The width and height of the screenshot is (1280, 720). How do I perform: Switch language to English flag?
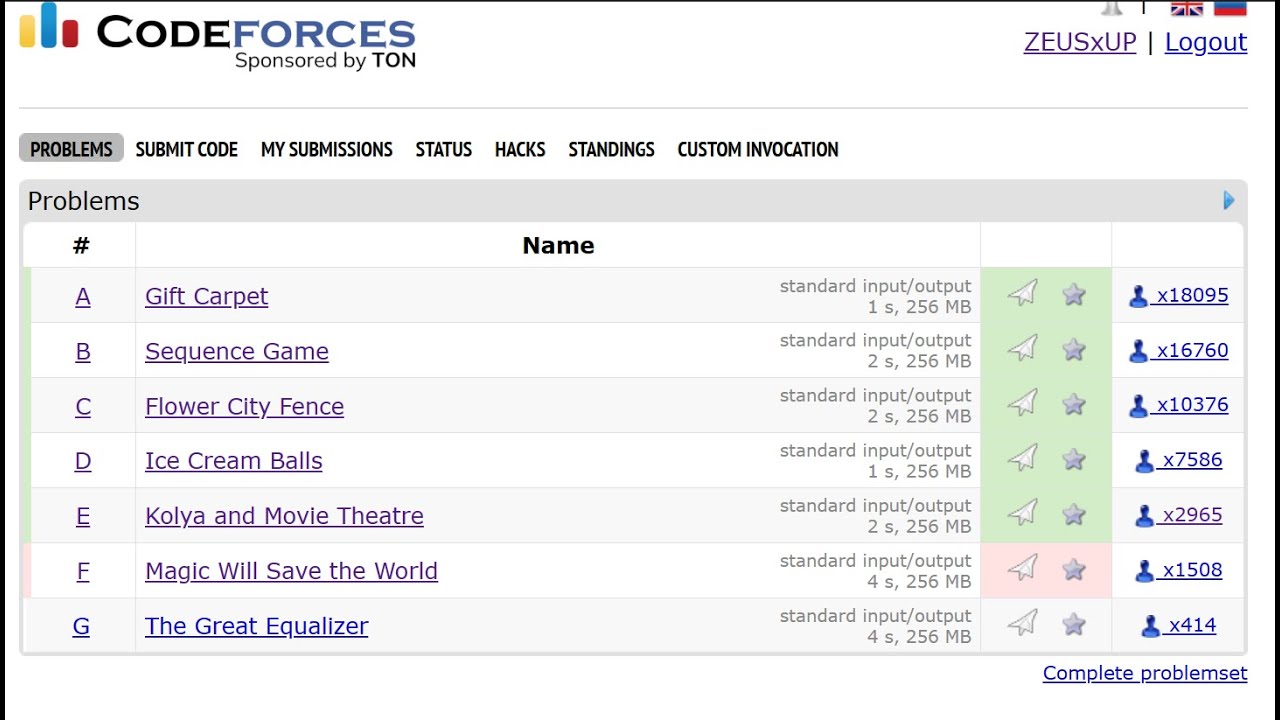1187,8
